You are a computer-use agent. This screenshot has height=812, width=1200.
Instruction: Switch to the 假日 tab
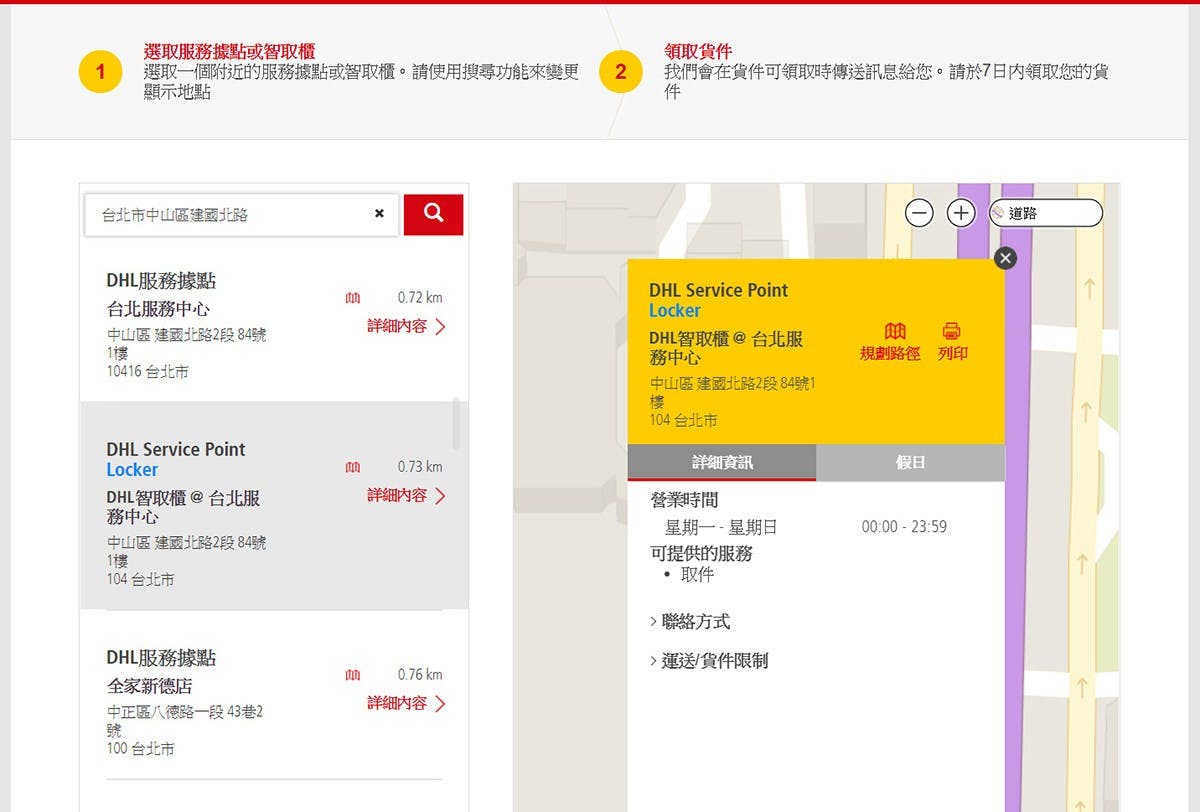tap(910, 463)
